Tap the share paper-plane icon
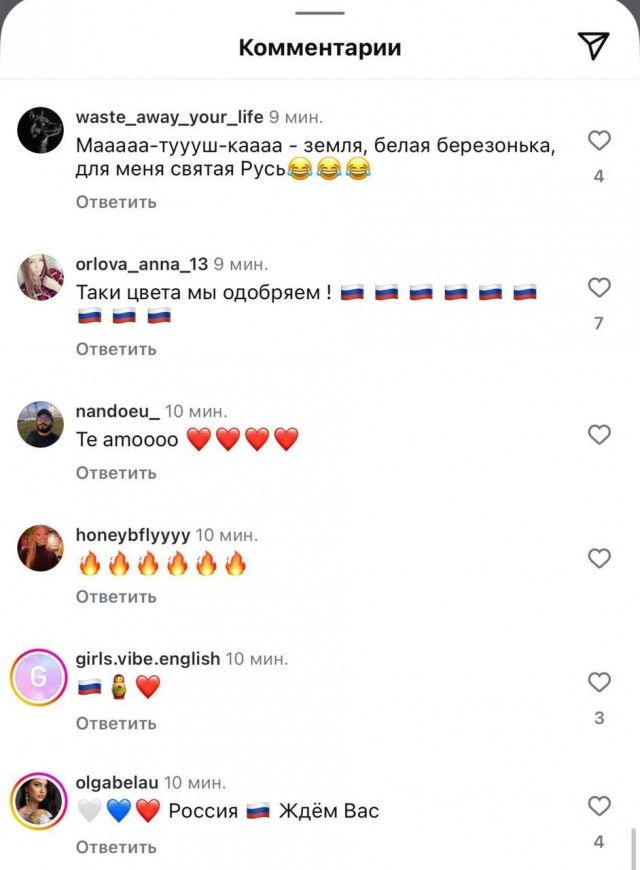 (x=593, y=45)
